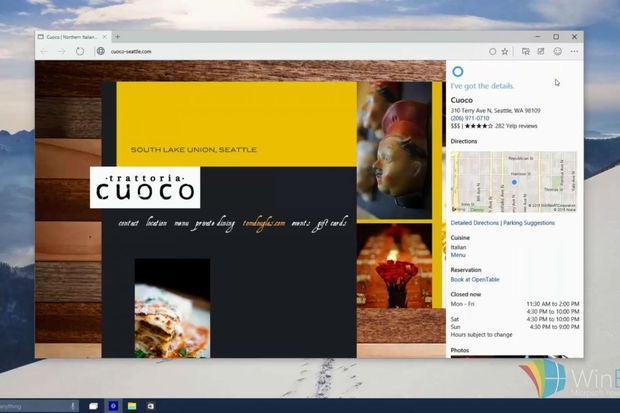Add page to favorites with star icon
Image resolution: width=620 pixels, height=413 pixels.
coord(505,51)
